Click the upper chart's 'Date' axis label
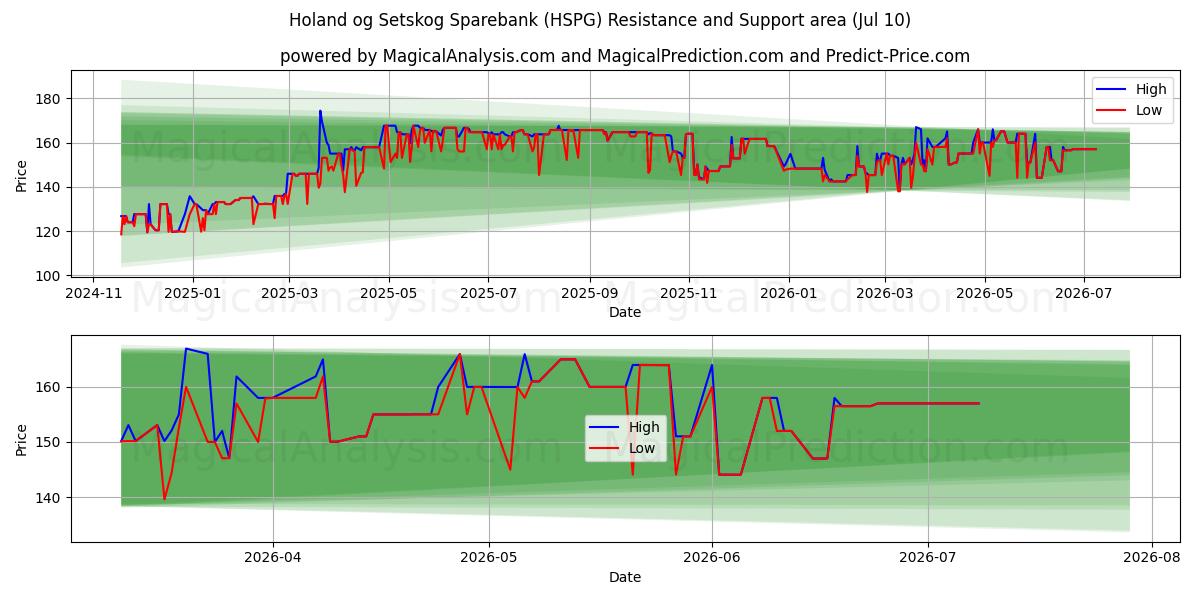This screenshot has height=600, width=1200. pyautogui.click(x=625, y=313)
